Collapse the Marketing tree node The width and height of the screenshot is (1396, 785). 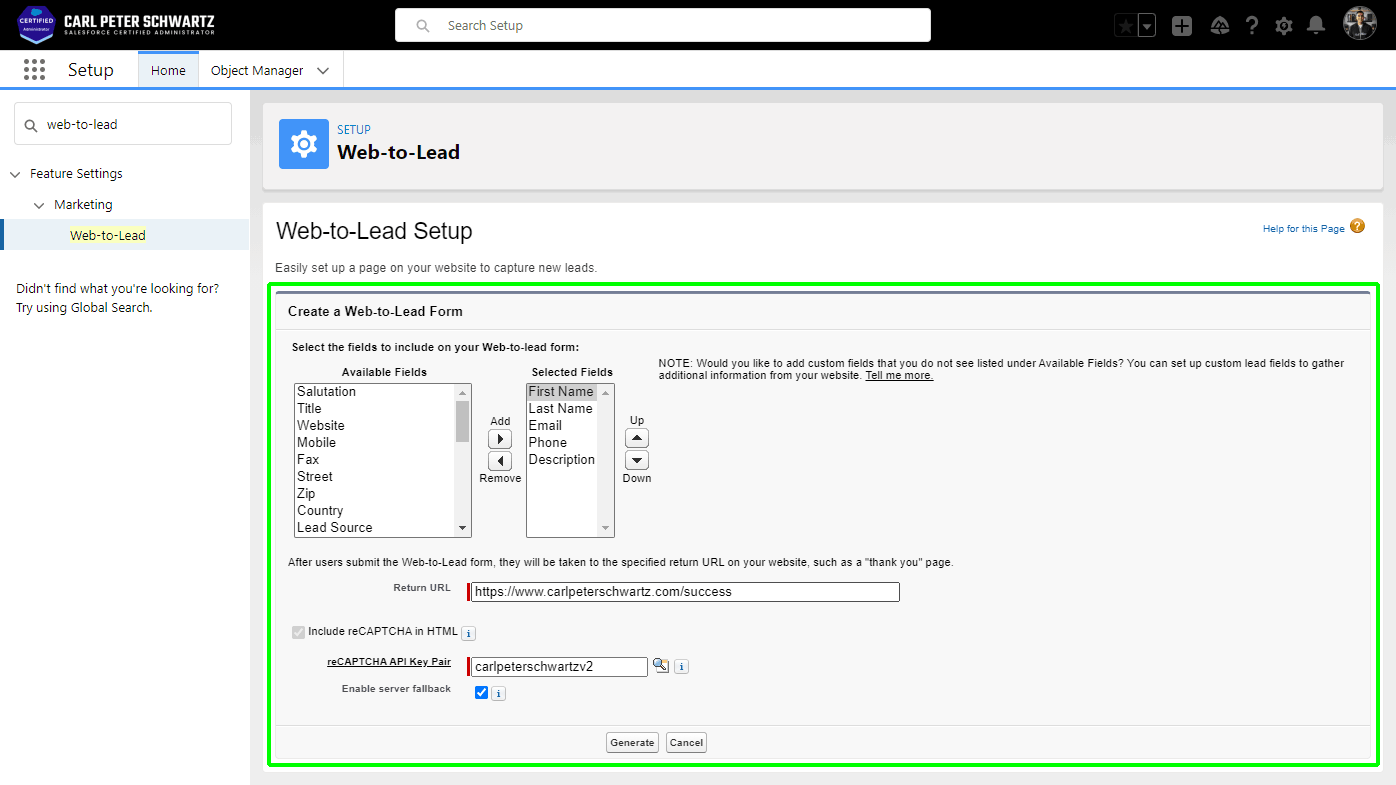click(x=39, y=205)
